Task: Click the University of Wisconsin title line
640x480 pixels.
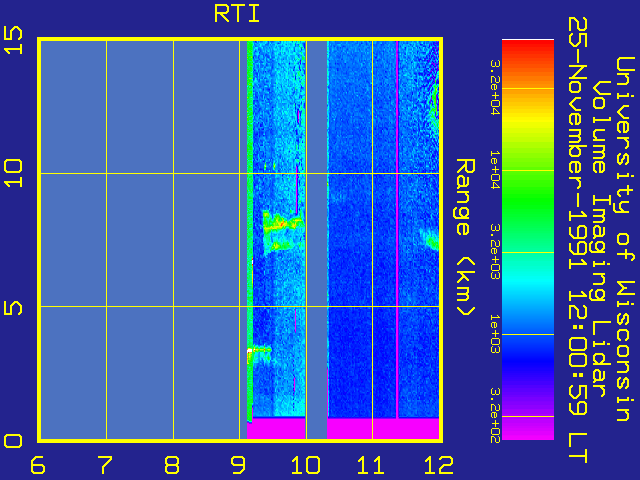Action: coord(625,239)
